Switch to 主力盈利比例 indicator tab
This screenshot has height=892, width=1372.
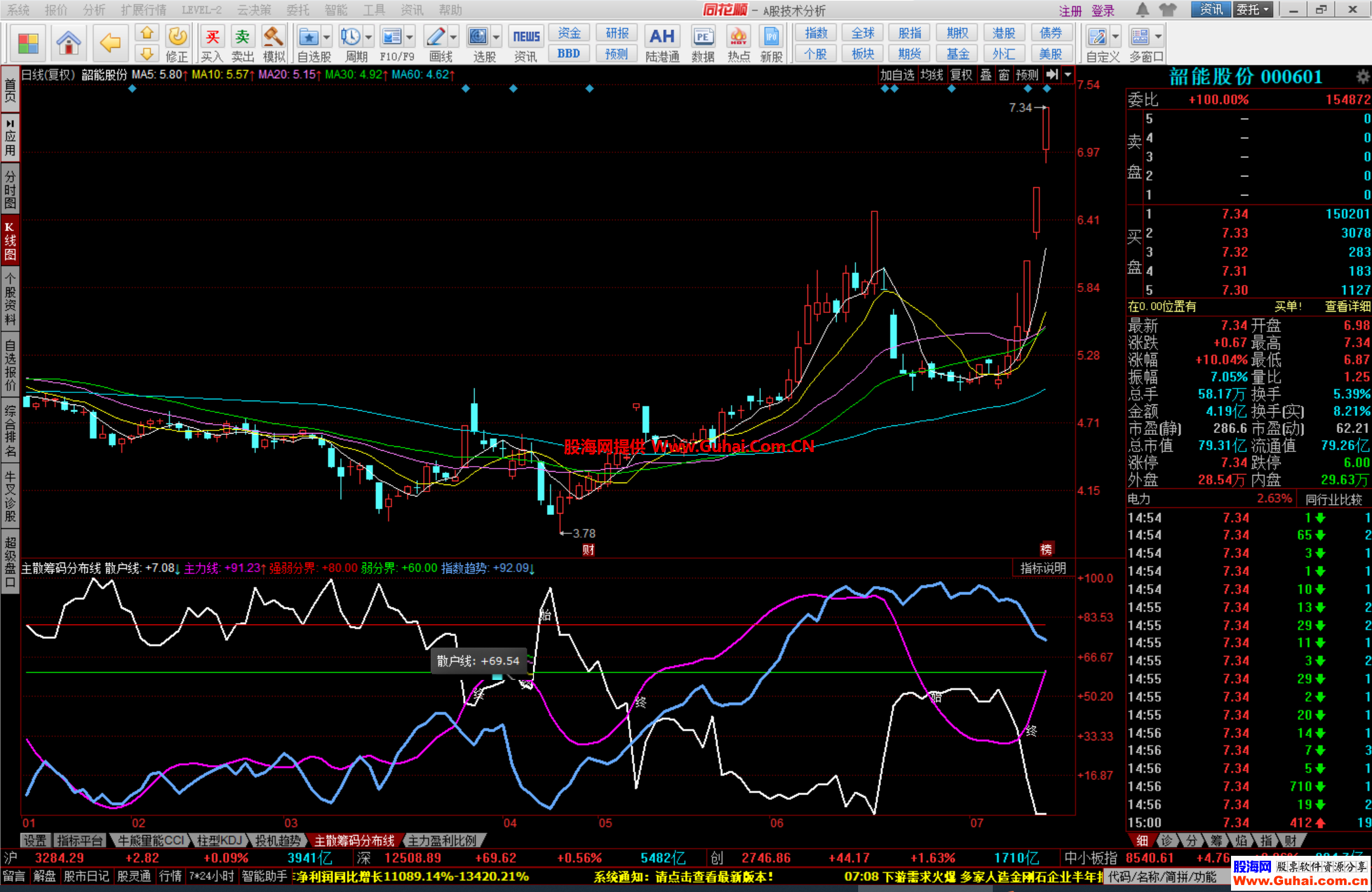[442, 841]
